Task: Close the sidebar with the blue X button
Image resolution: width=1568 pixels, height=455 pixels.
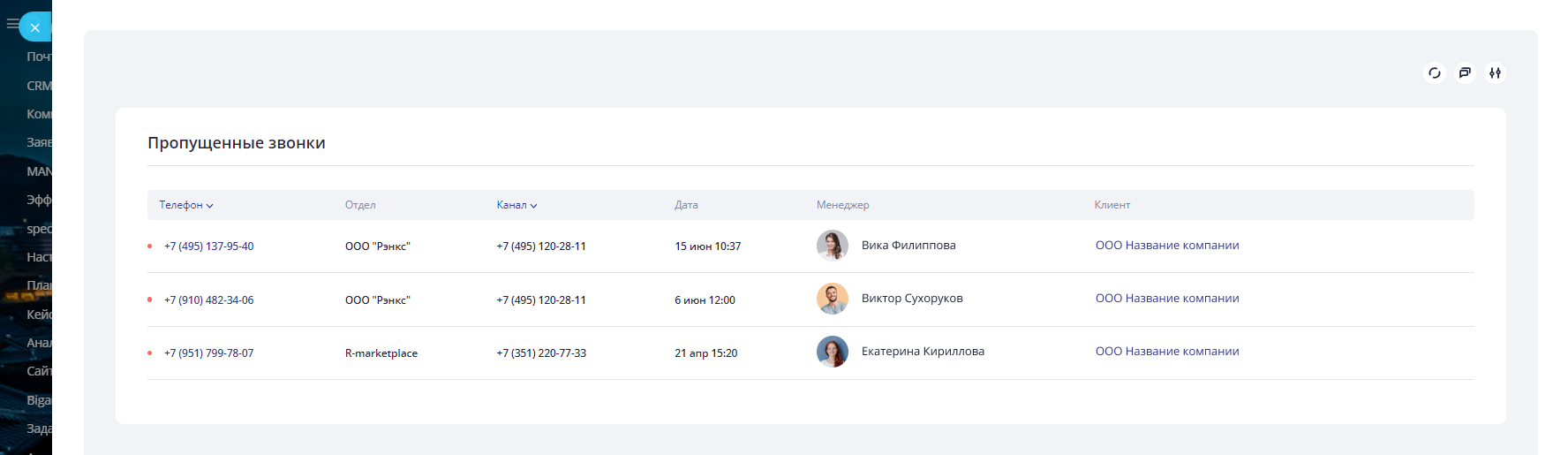Action: point(35,27)
